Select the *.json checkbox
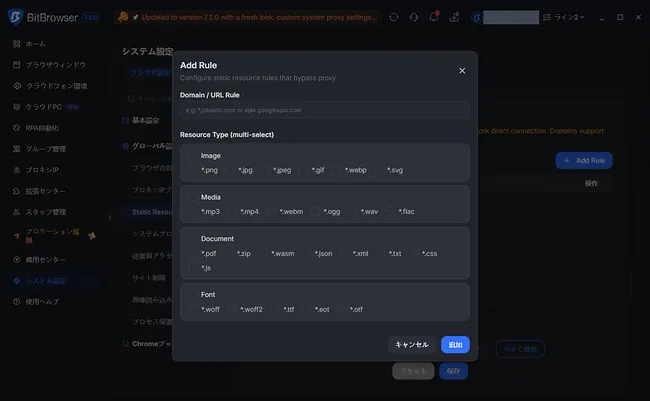Viewport: 650px width, 401px height. pos(306,253)
